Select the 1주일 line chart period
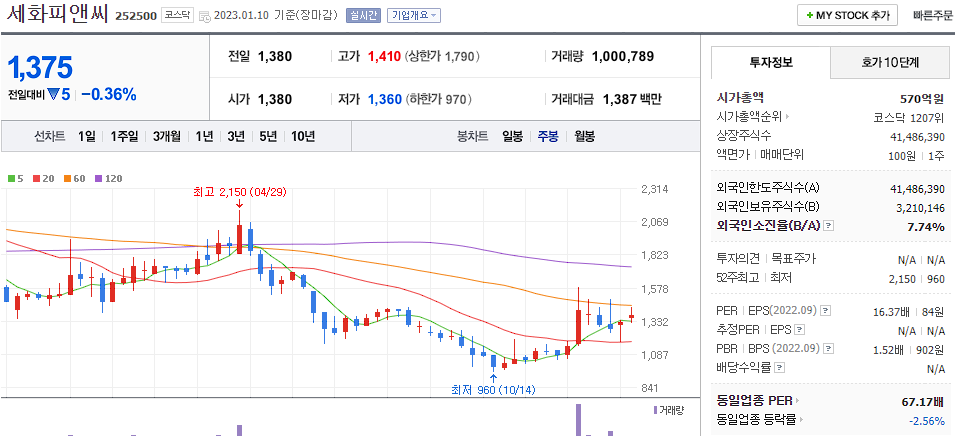The width and height of the screenshot is (955, 436). [x=124, y=136]
